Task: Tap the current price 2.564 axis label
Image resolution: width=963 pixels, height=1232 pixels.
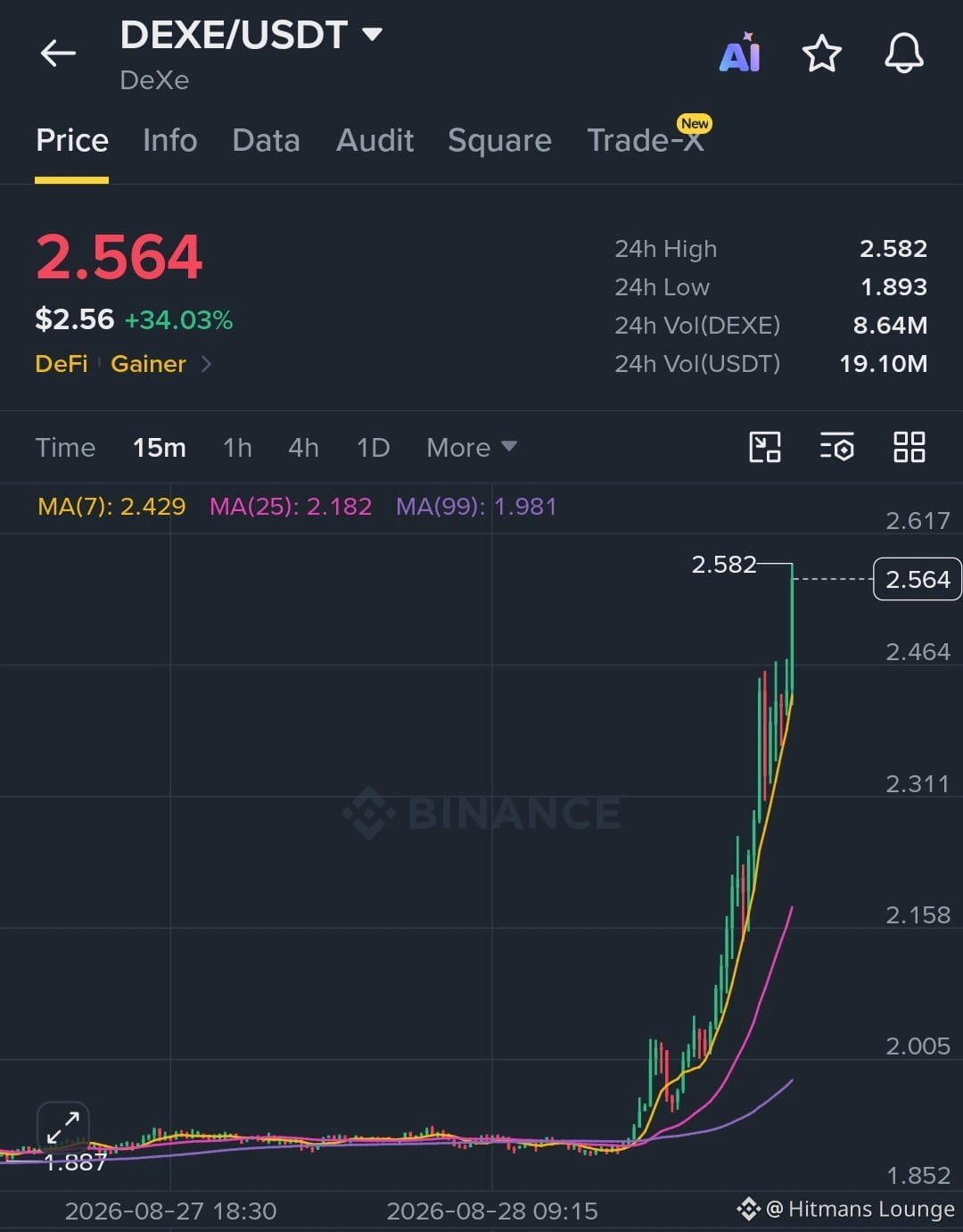Action: (918, 579)
